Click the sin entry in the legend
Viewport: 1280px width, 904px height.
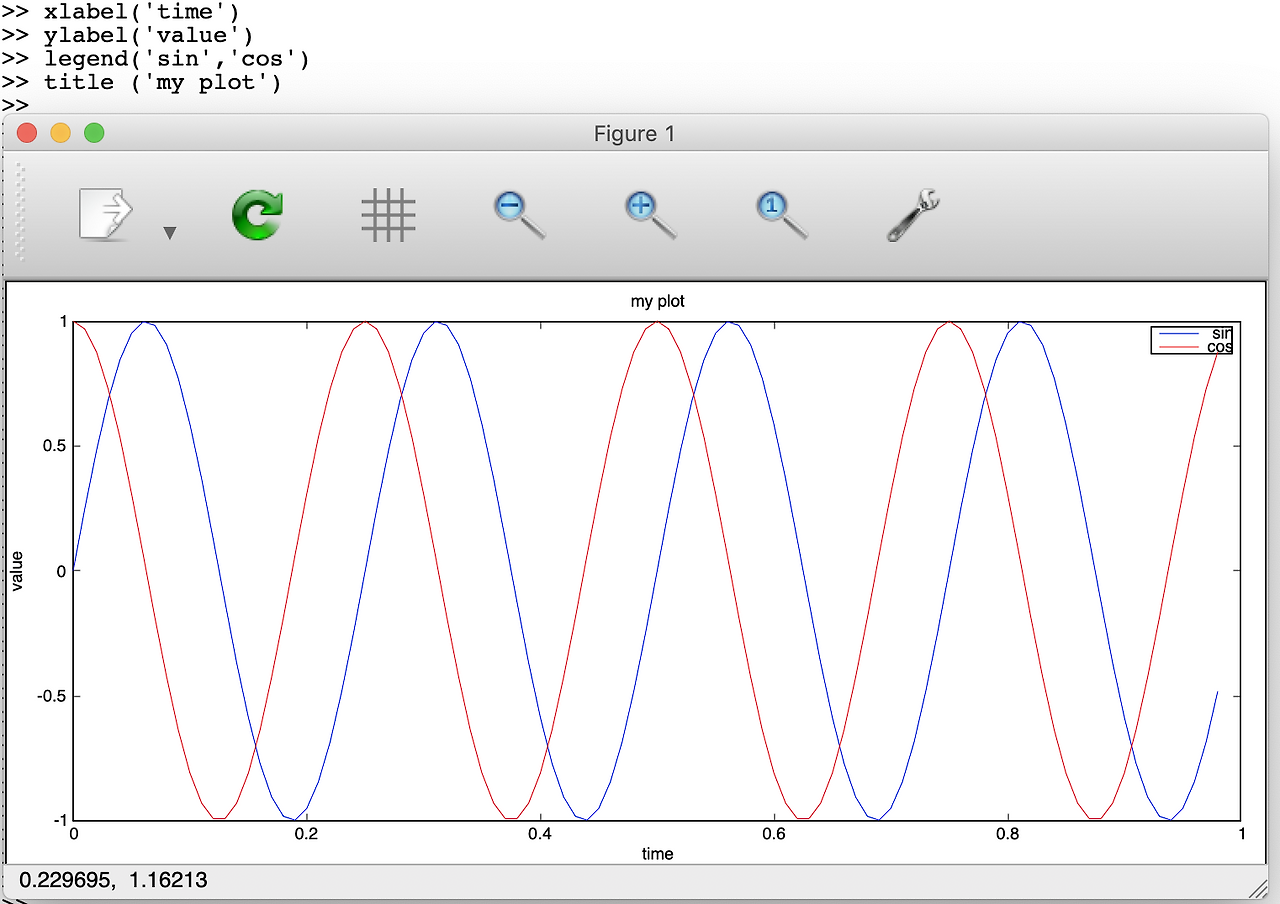click(x=1221, y=334)
